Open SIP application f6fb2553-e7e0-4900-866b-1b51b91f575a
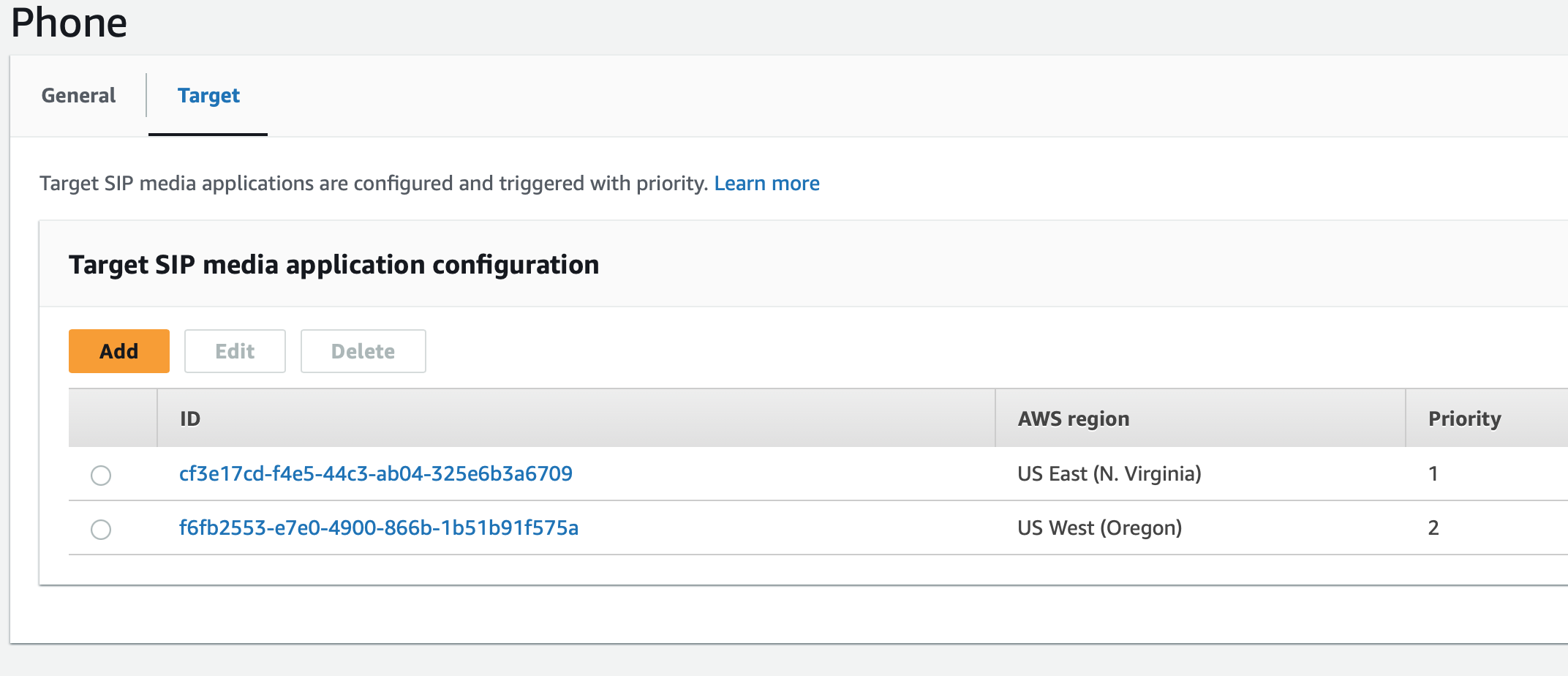 pyautogui.click(x=378, y=528)
